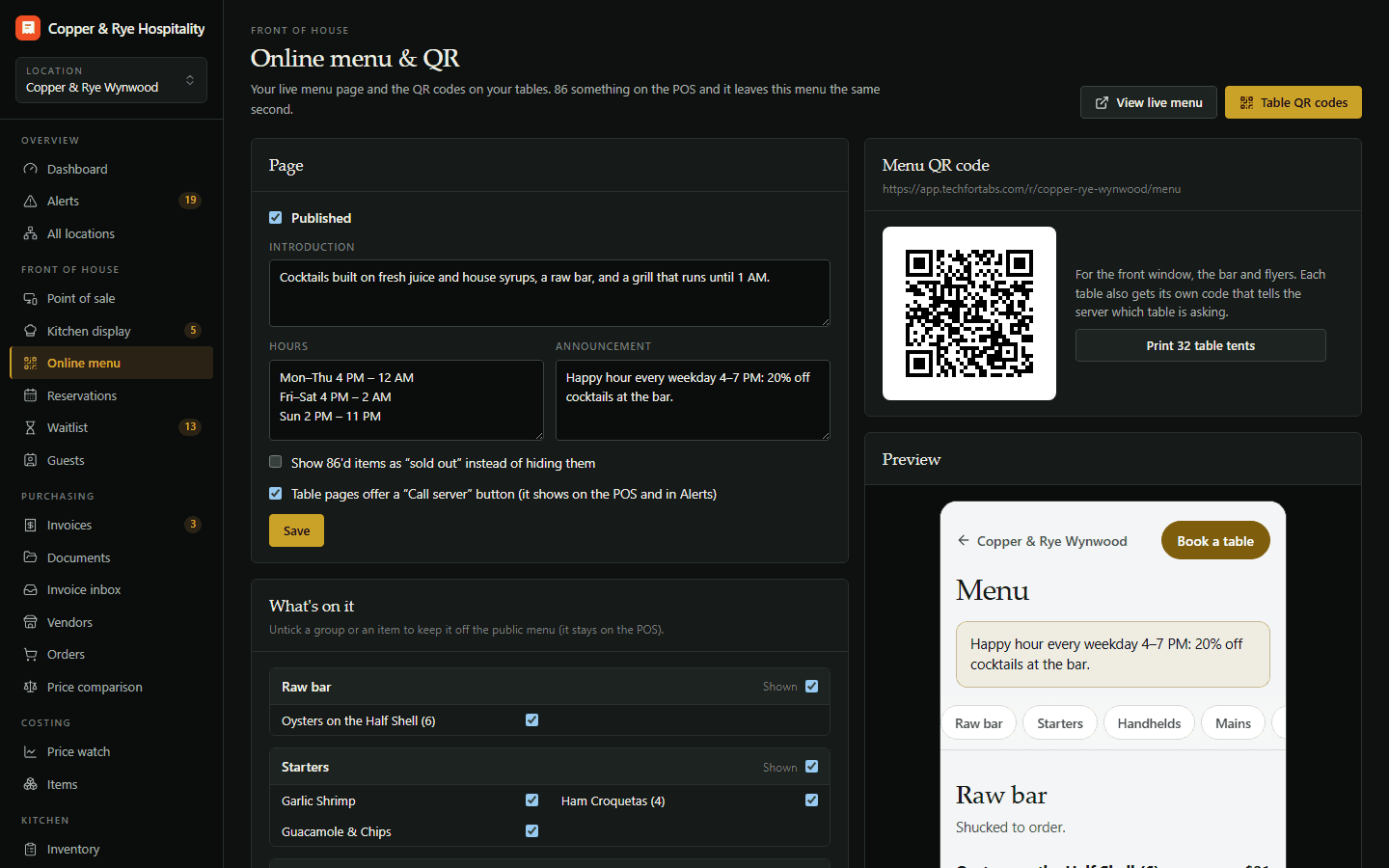Click Table QR codes button
Image resolution: width=1389 pixels, height=868 pixels.
click(x=1294, y=102)
